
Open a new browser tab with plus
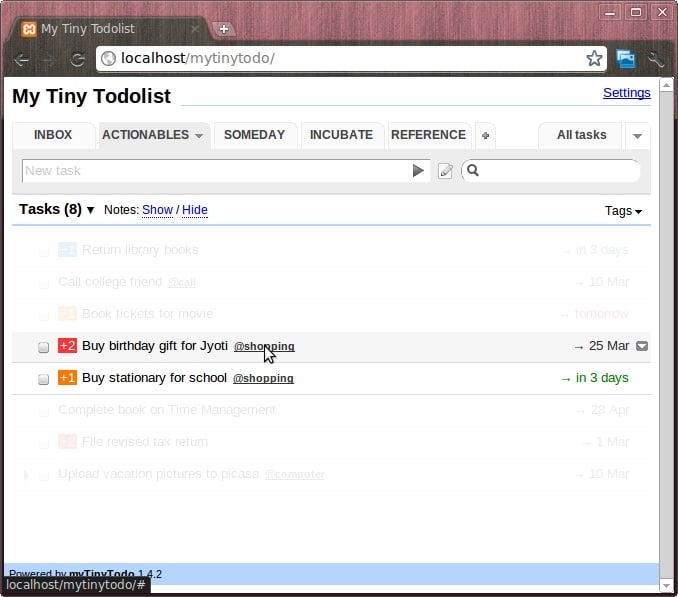224,29
